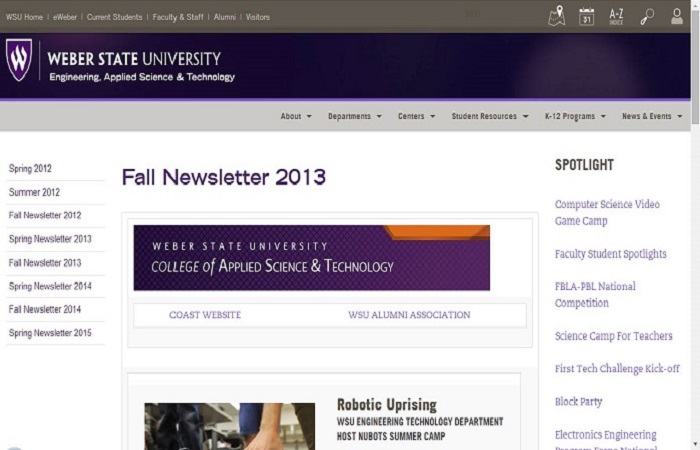Open First Tech Challenge Kick-off link
The height and width of the screenshot is (450, 700).
pyautogui.click(x=617, y=369)
